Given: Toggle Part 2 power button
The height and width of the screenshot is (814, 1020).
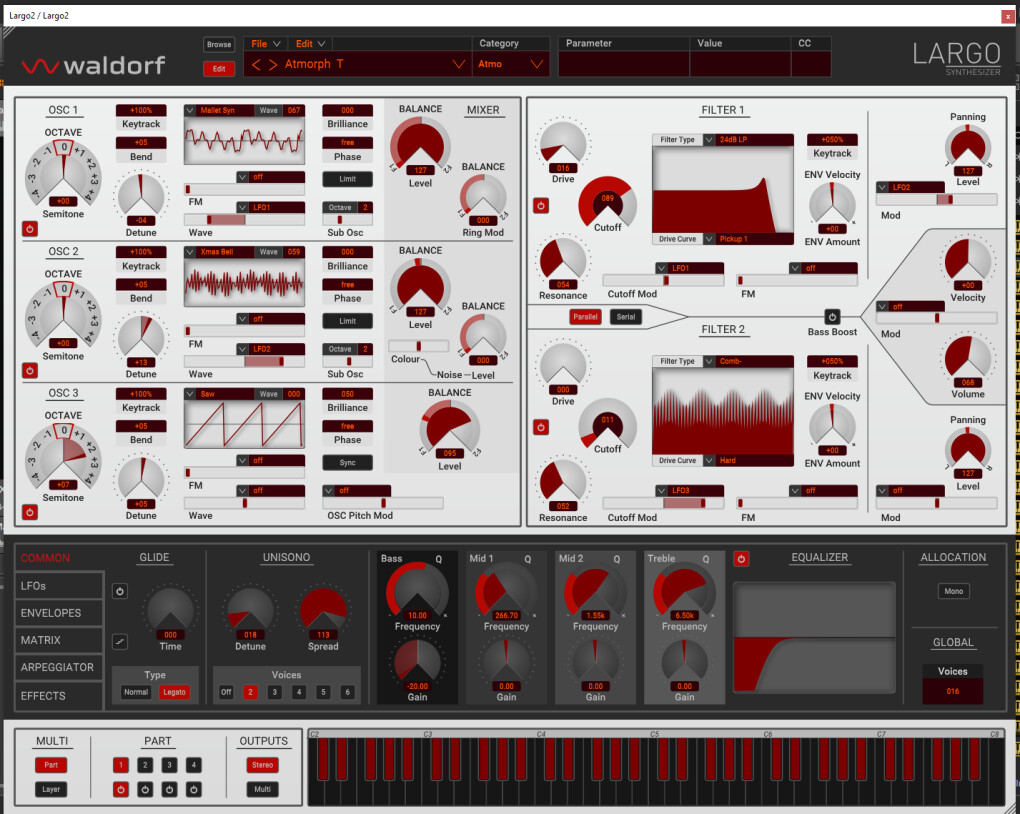Looking at the screenshot, I should [x=145, y=789].
